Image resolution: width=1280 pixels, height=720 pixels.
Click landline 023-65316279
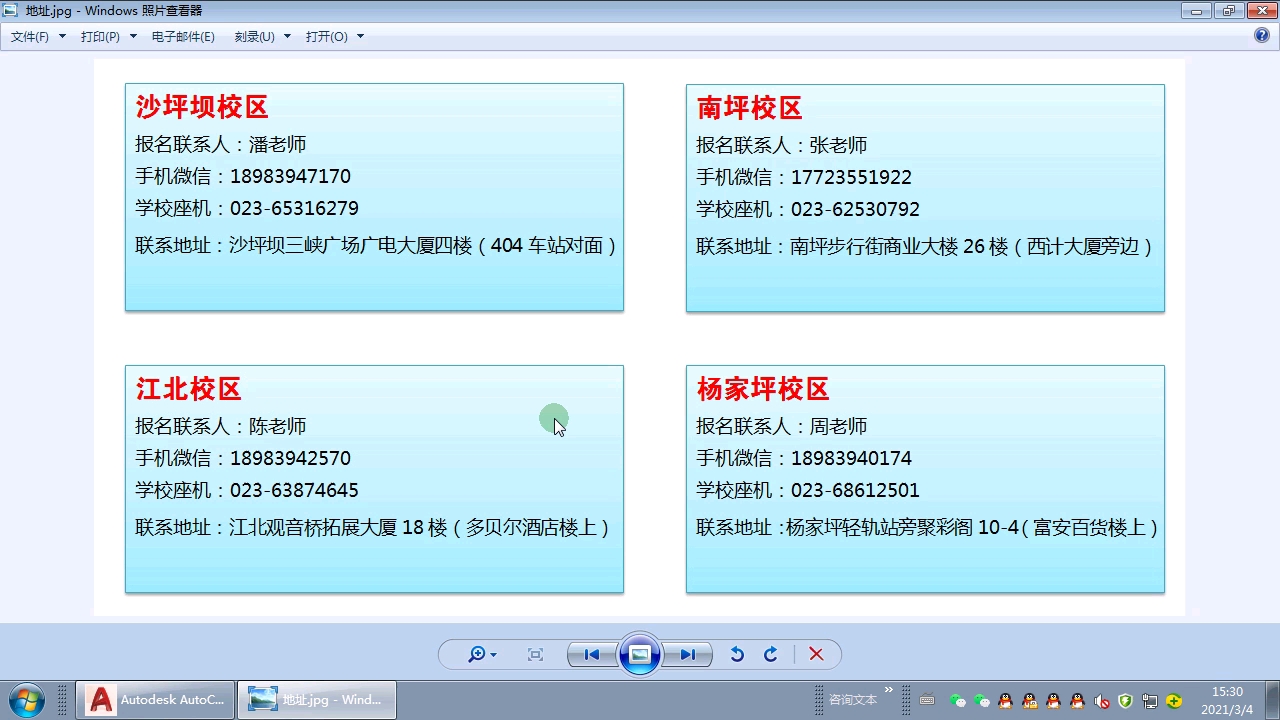coord(294,208)
